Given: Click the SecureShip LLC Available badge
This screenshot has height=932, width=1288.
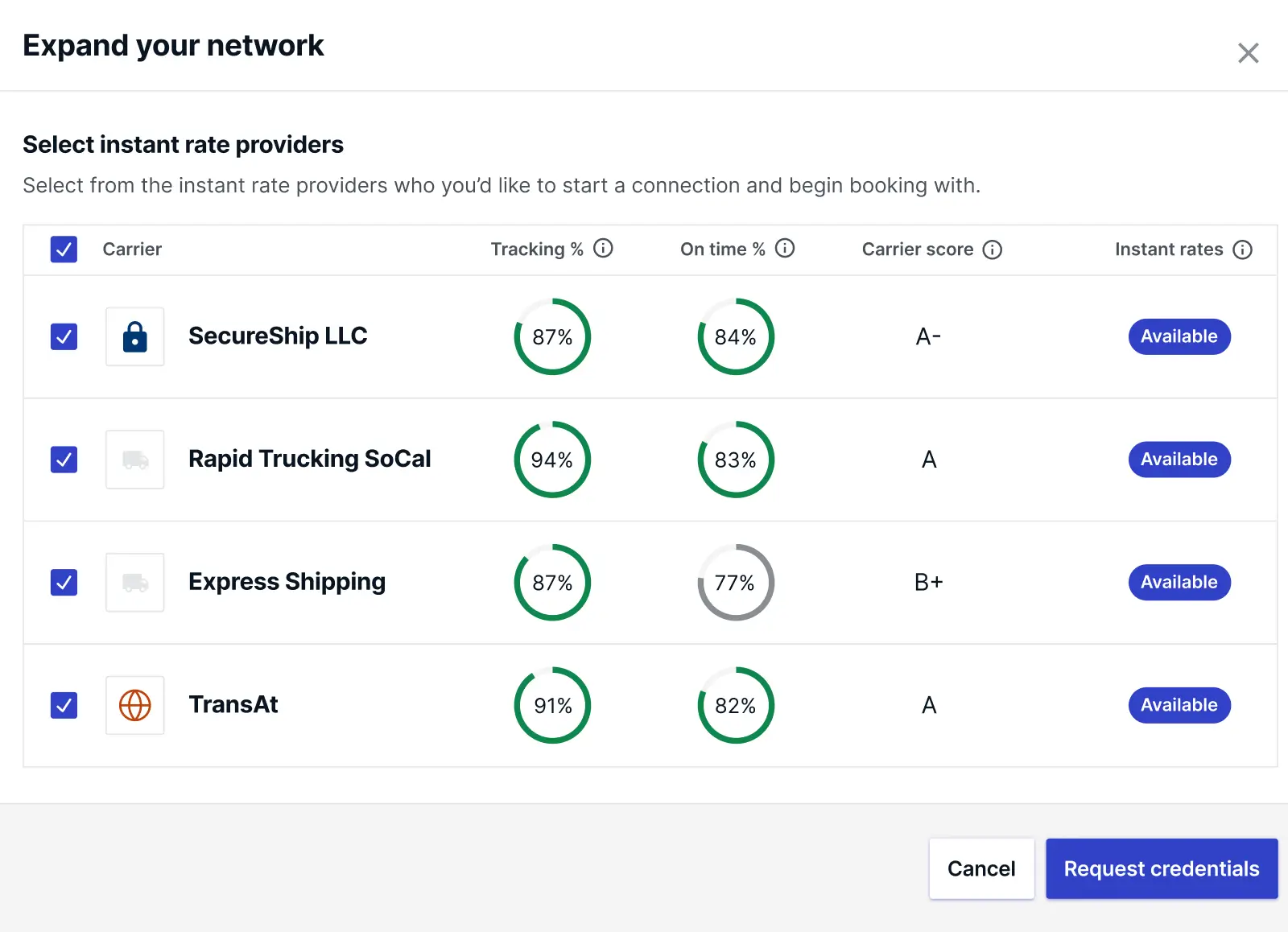Looking at the screenshot, I should tap(1179, 336).
